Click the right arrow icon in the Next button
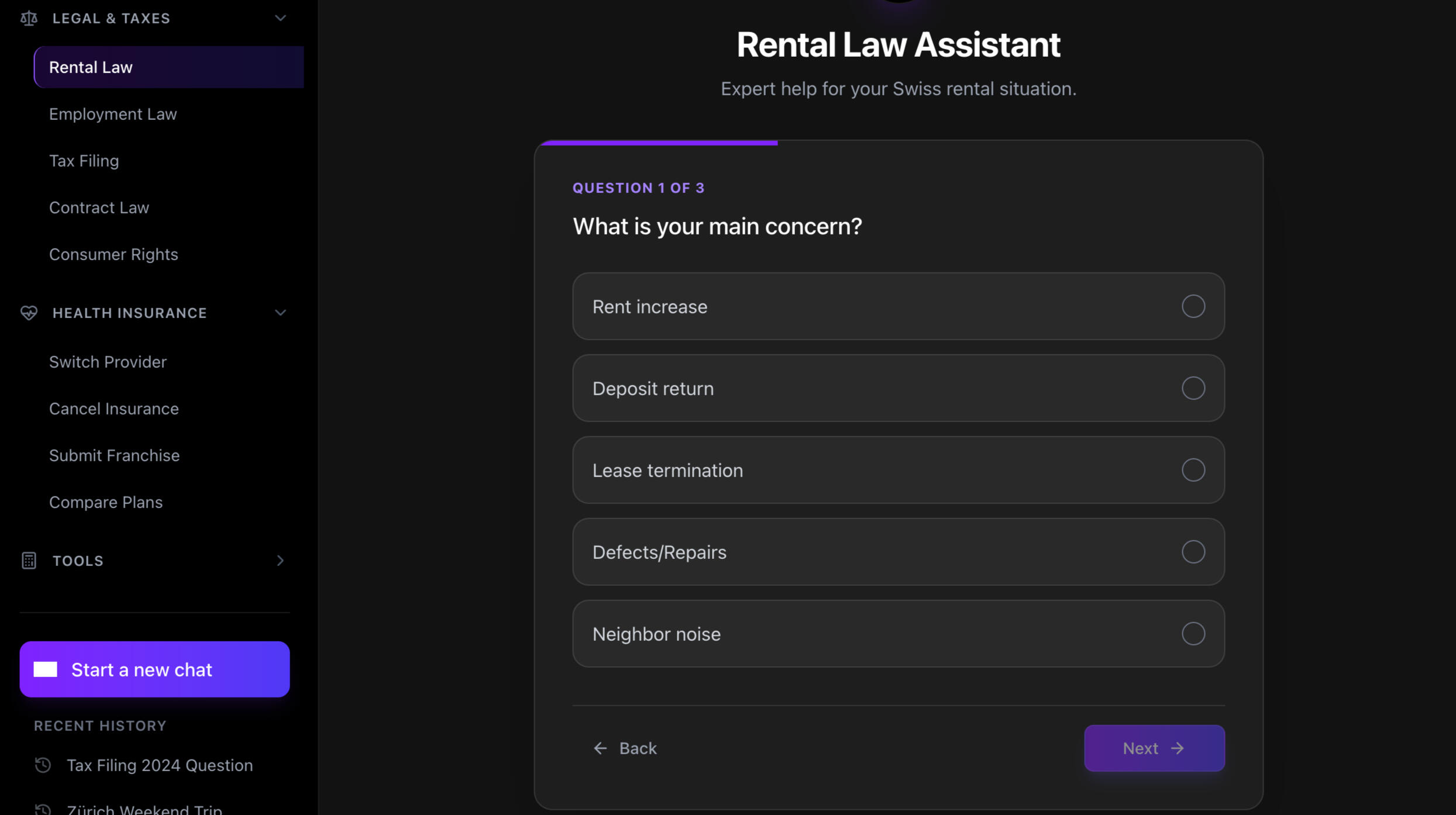The image size is (1456, 815). [x=1178, y=748]
